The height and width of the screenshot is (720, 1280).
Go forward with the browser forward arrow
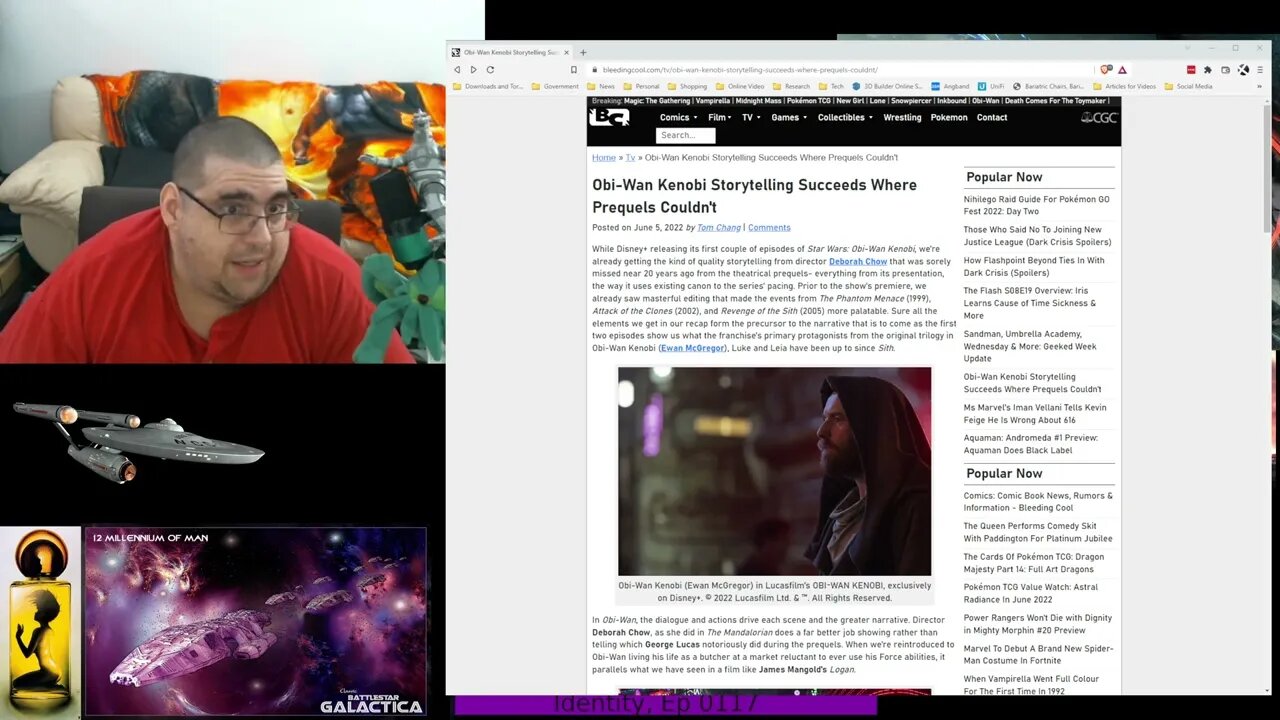click(473, 70)
